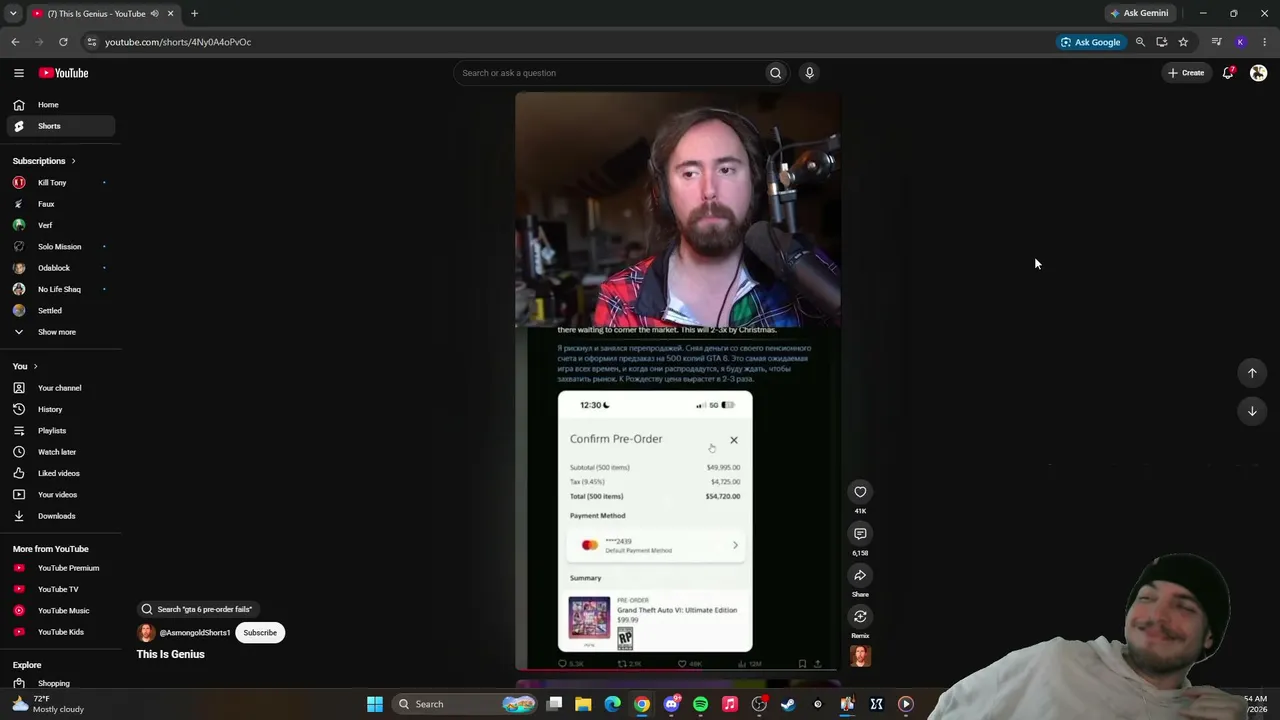The width and height of the screenshot is (1280, 720).
Task: Close the This Is Genius tab
Action: (x=171, y=14)
